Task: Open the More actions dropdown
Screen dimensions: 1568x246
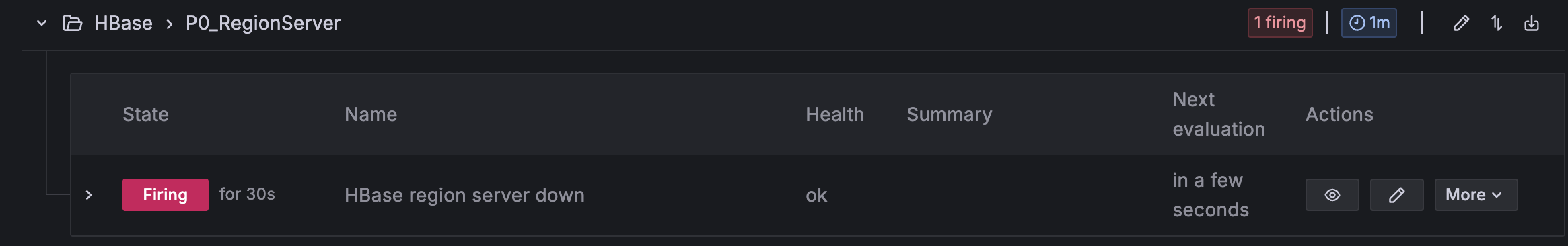Action: click(1476, 195)
